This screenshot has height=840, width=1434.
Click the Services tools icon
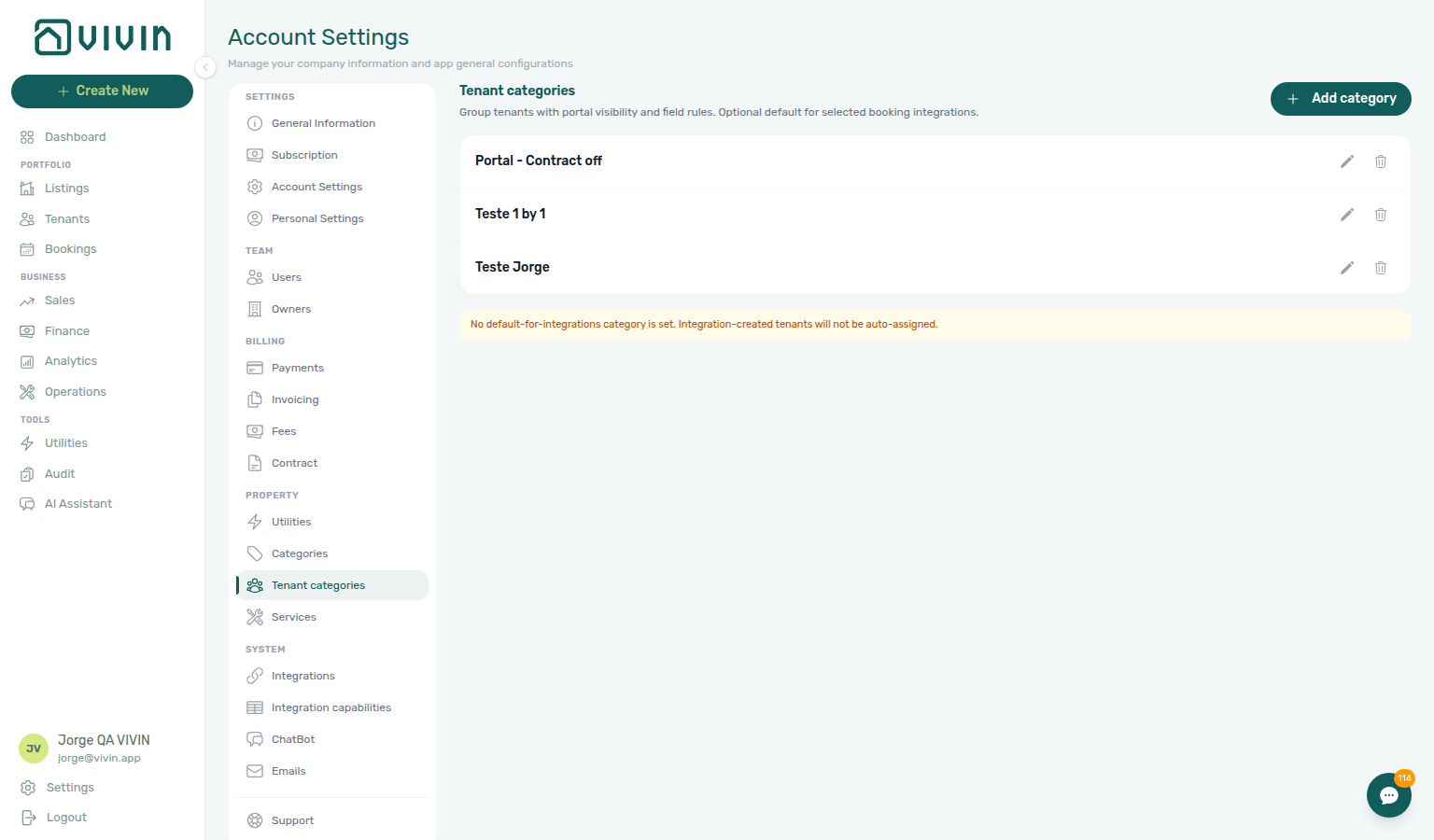point(255,617)
